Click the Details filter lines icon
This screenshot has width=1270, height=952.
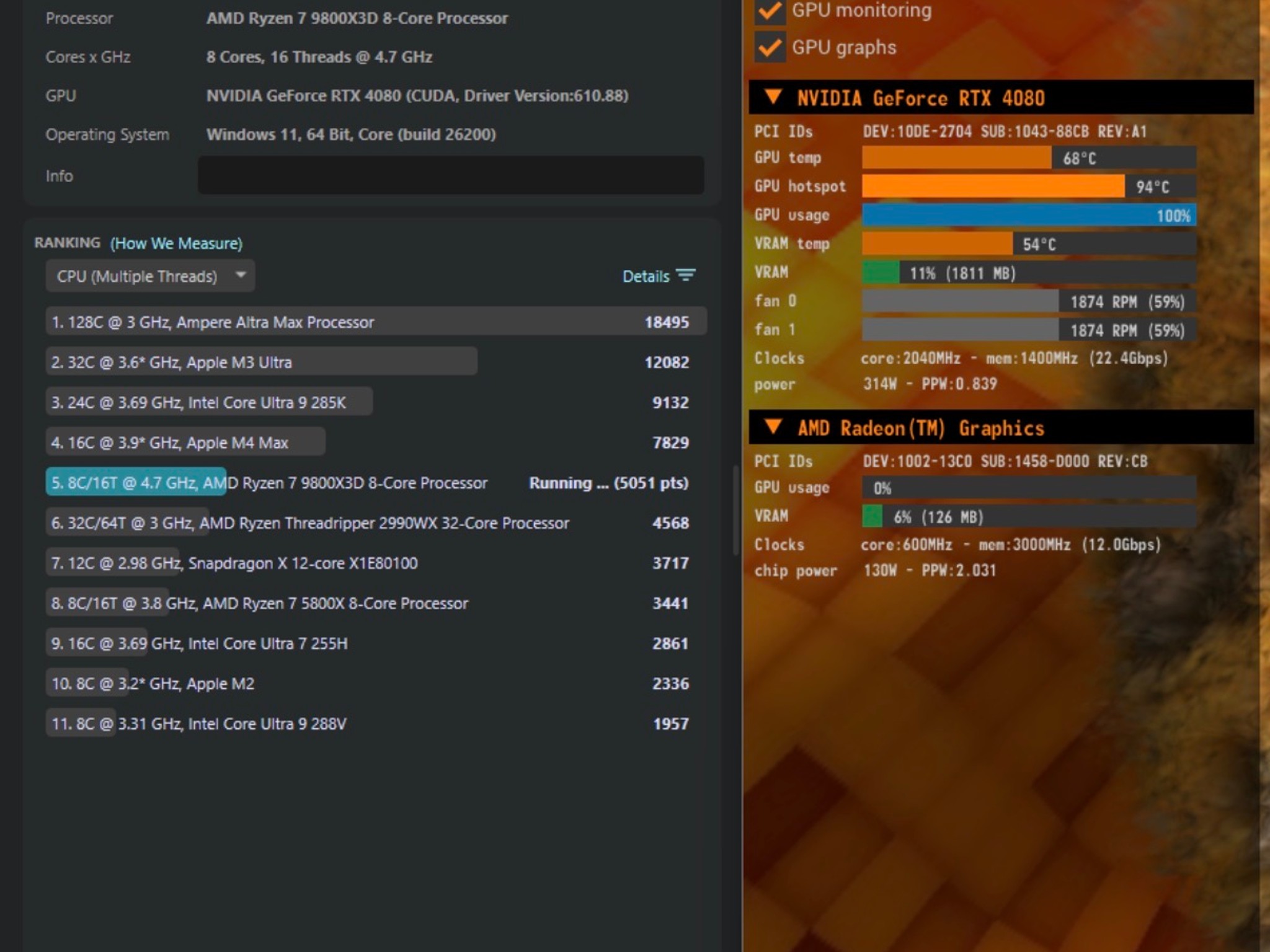(x=686, y=275)
